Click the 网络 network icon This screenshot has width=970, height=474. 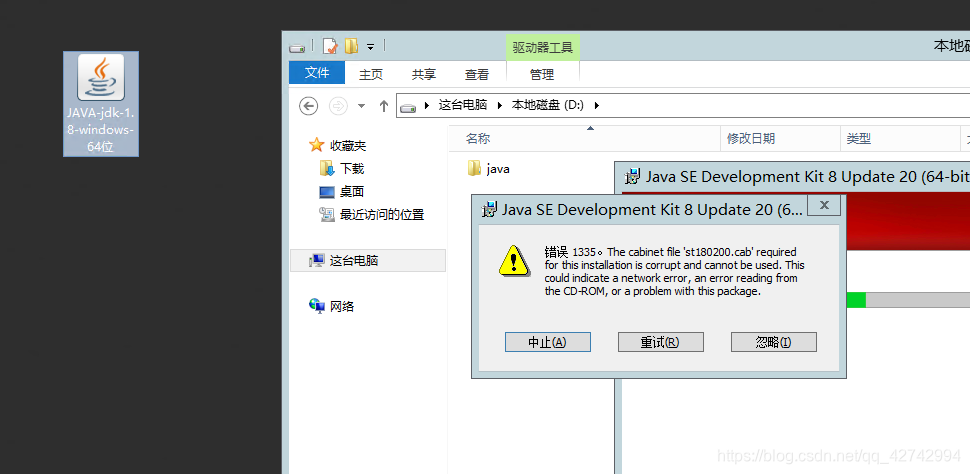(x=317, y=306)
